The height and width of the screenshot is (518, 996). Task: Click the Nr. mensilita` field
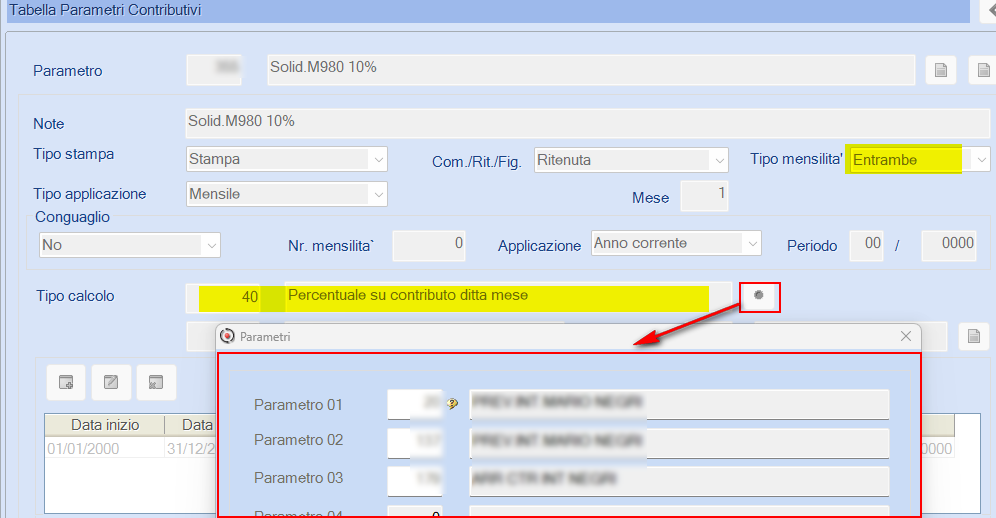click(x=429, y=246)
